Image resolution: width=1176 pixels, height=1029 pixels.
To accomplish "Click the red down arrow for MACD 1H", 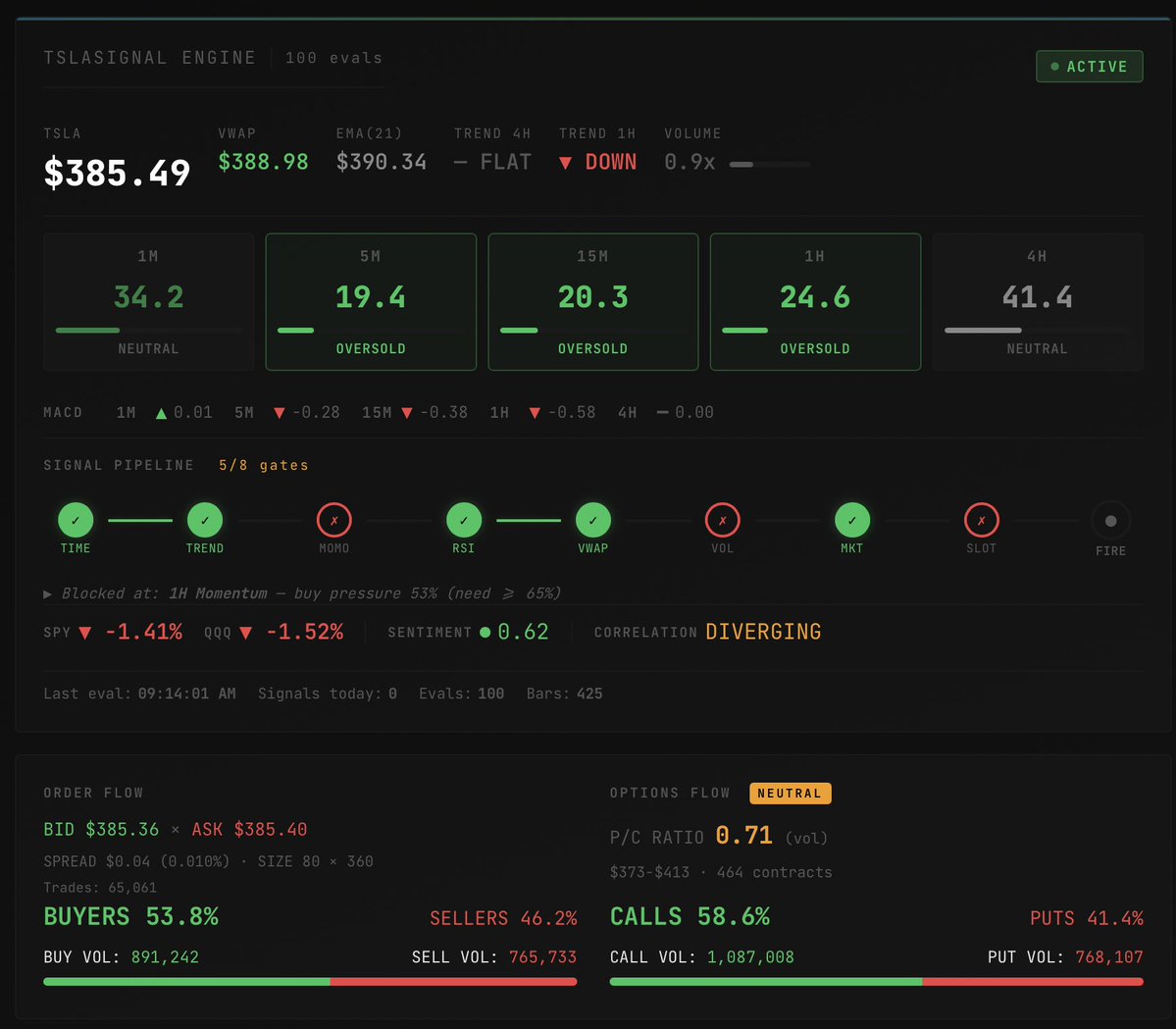I will pos(535,413).
